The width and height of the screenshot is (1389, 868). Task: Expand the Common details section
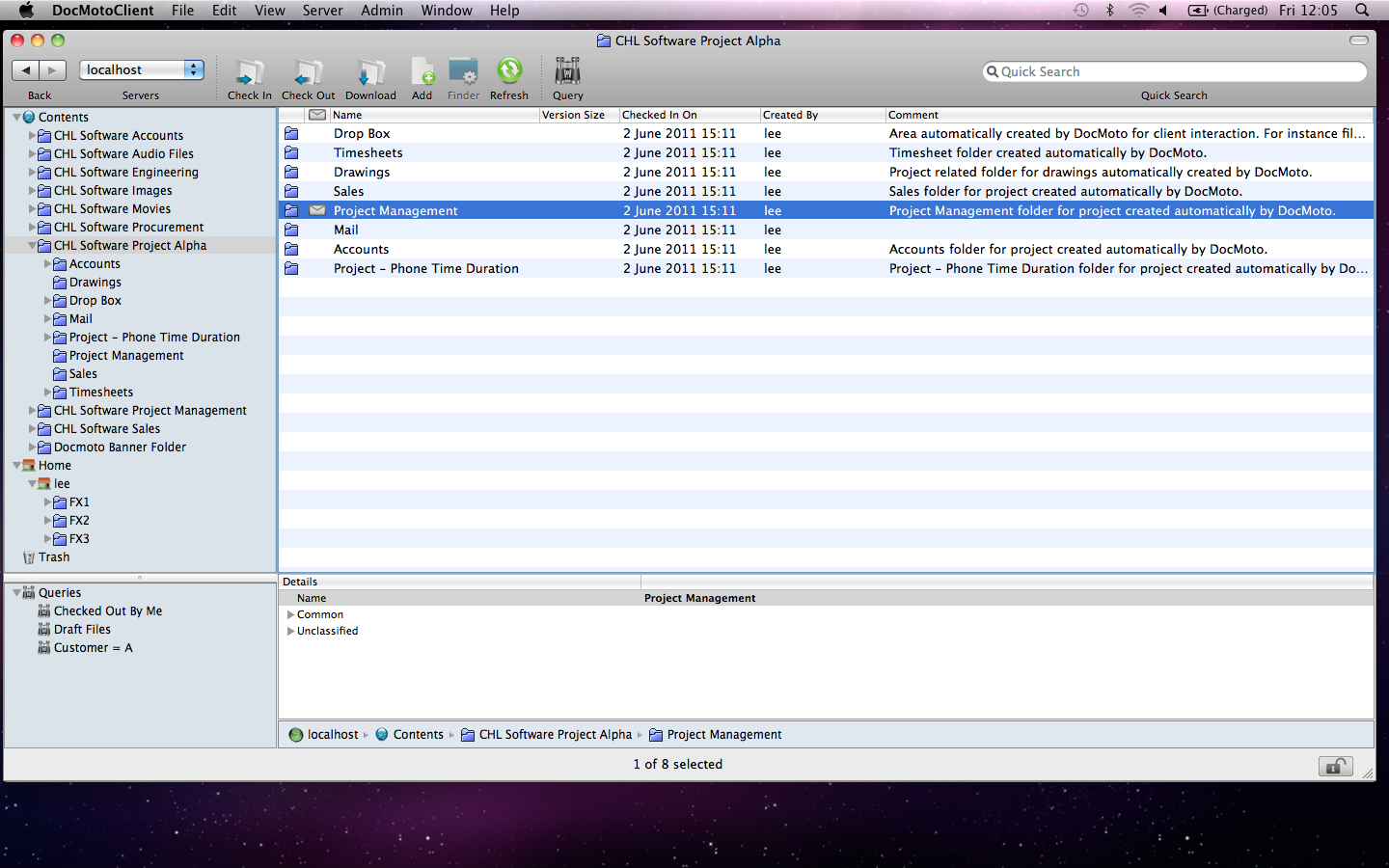point(290,614)
